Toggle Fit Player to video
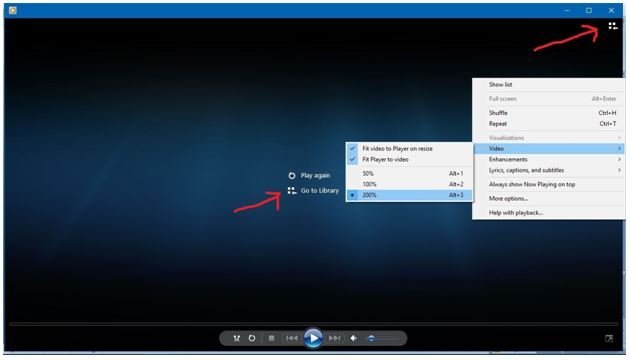The image size is (630, 360). (409, 160)
